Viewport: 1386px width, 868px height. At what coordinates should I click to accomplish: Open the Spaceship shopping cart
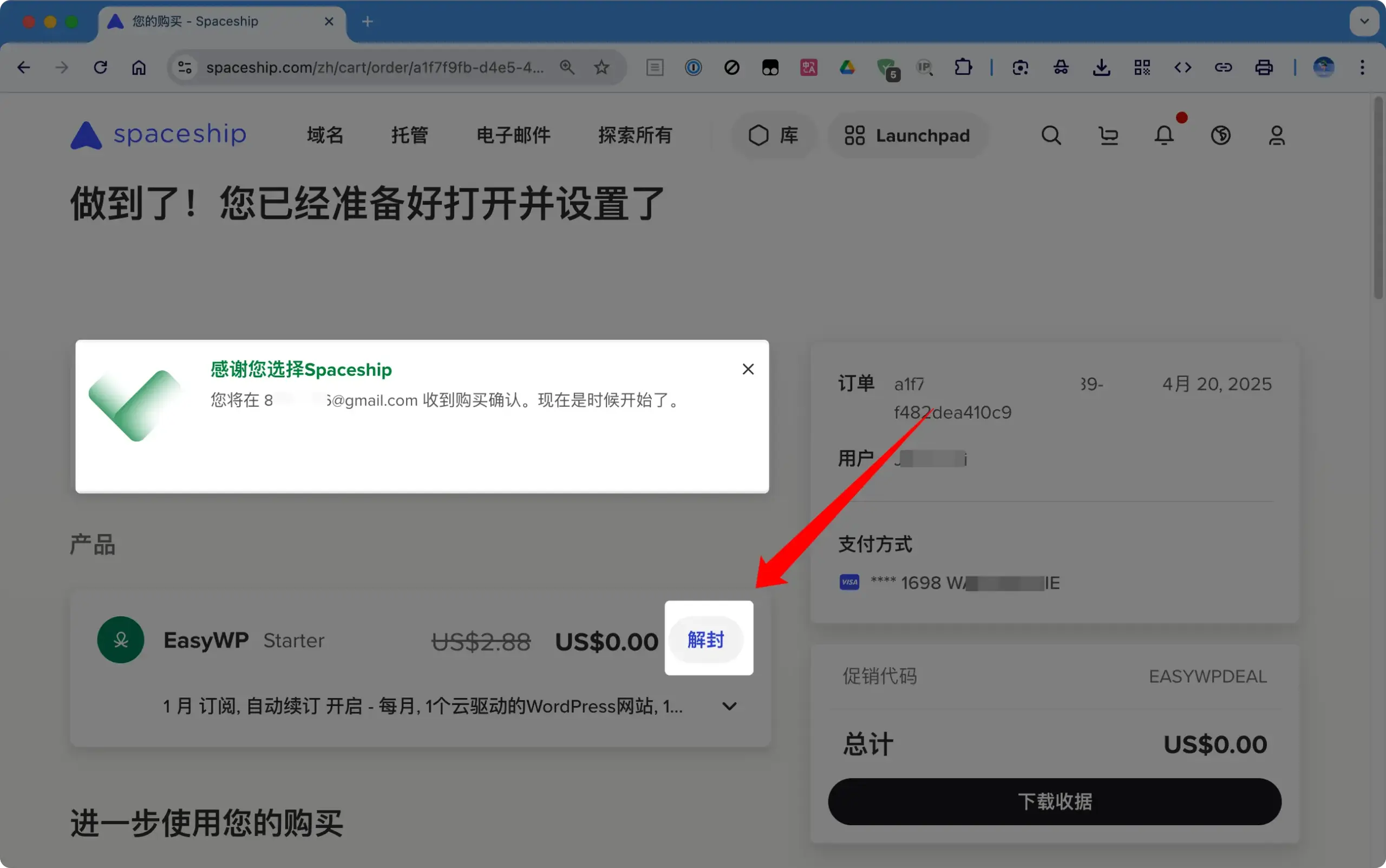(1108, 135)
